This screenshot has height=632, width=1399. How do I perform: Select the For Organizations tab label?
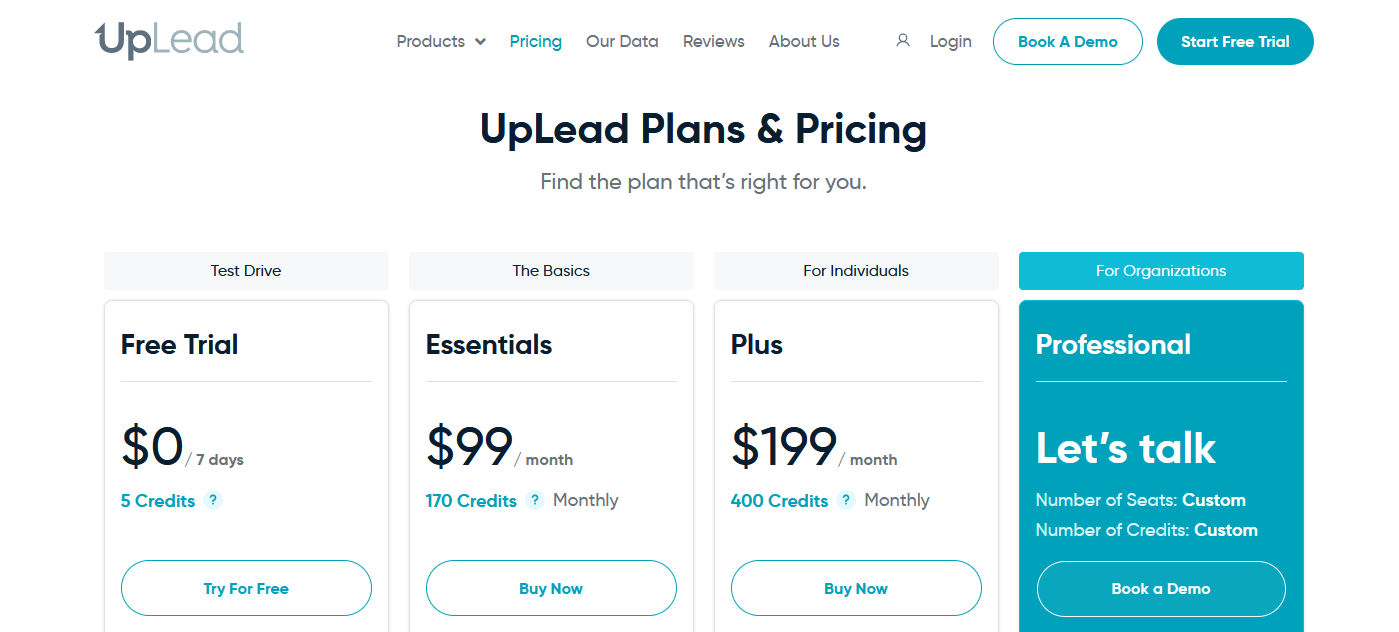click(x=1161, y=271)
